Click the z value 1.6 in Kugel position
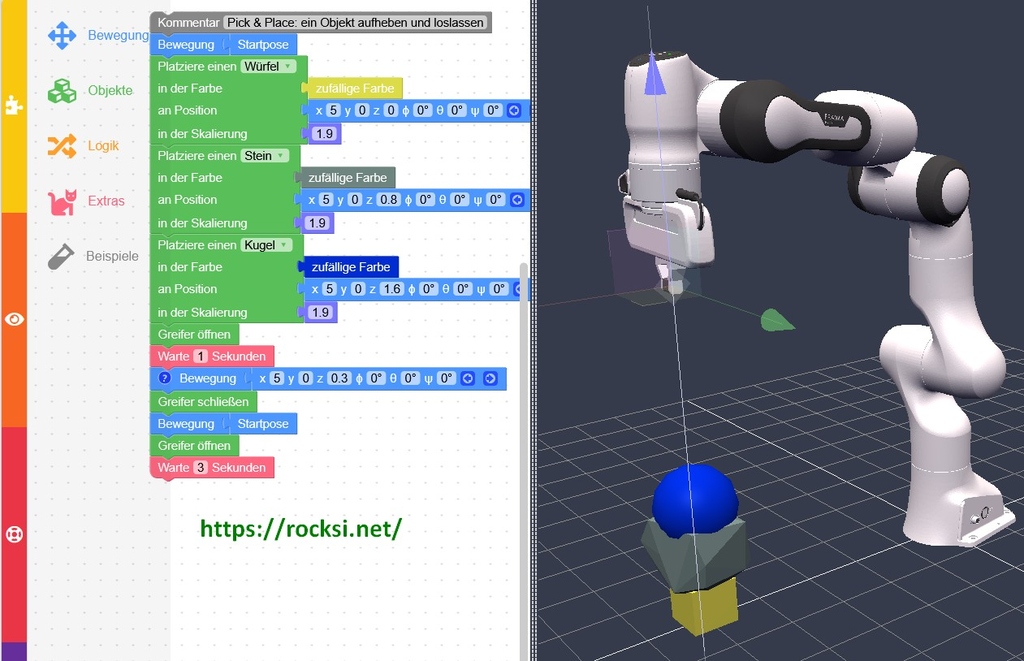Screen dimensions: 1024x661 tap(392, 289)
